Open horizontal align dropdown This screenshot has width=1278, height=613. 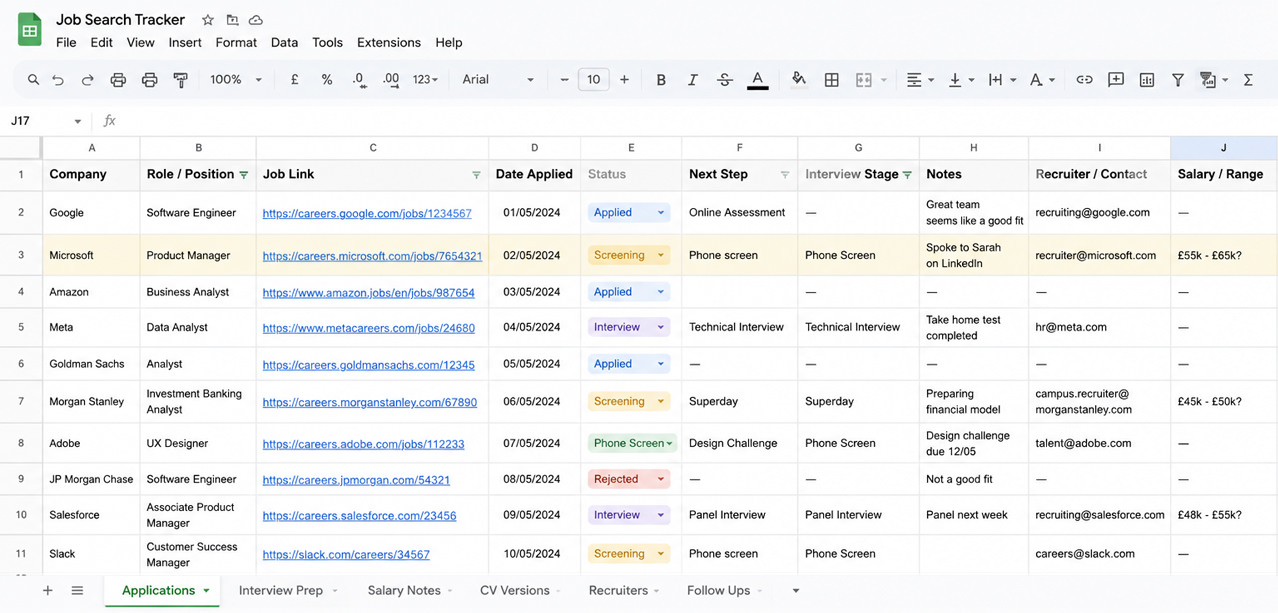920,80
